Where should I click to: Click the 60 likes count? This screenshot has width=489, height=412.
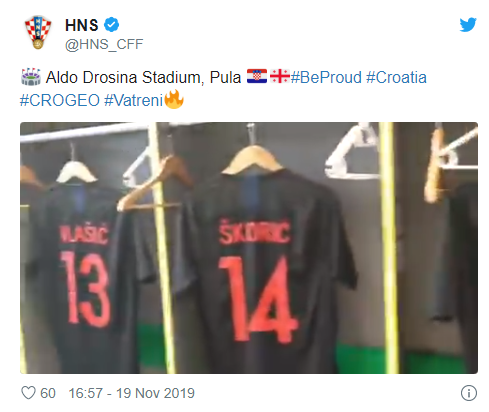(48, 393)
